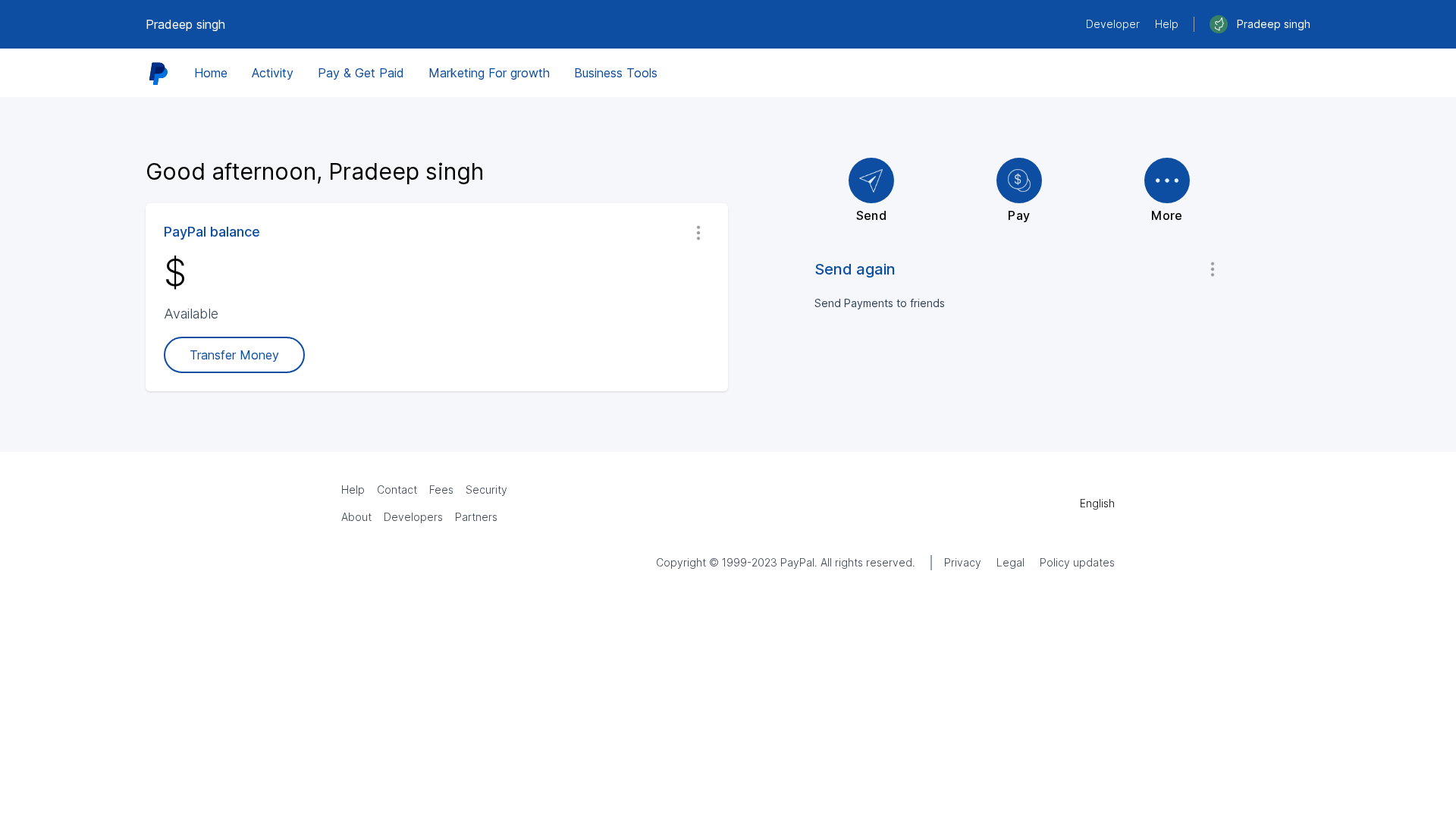1456x819 pixels.
Task: Open the Legal link
Action: 1010,563
